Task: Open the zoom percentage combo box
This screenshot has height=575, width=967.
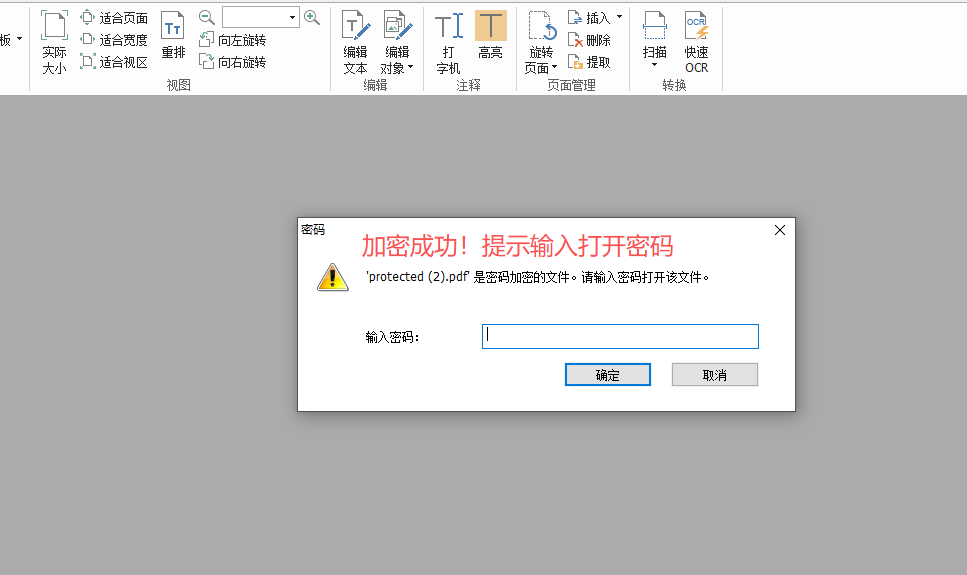Action: click(261, 17)
